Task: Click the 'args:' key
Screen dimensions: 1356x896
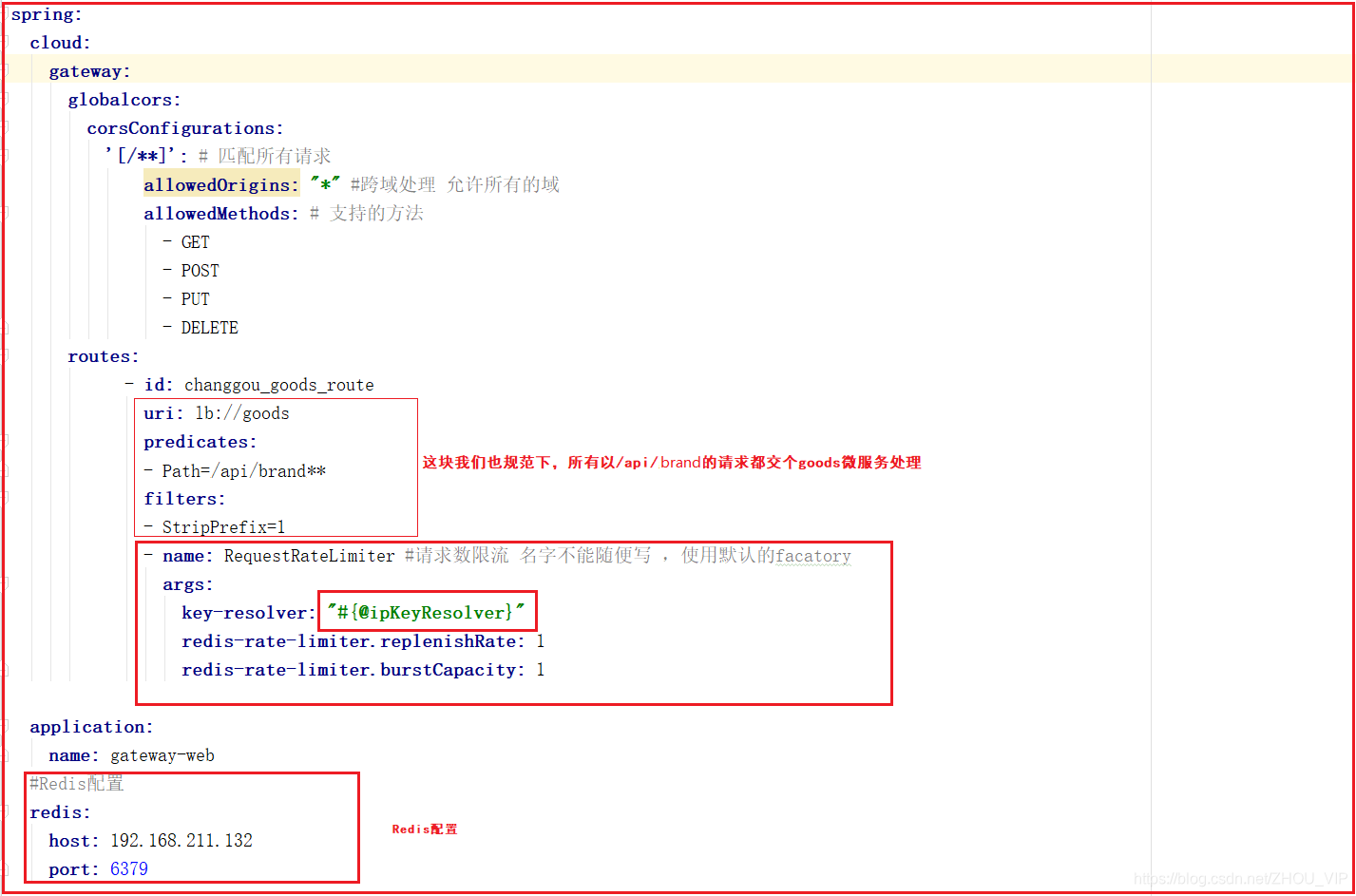Action: [x=187, y=584]
